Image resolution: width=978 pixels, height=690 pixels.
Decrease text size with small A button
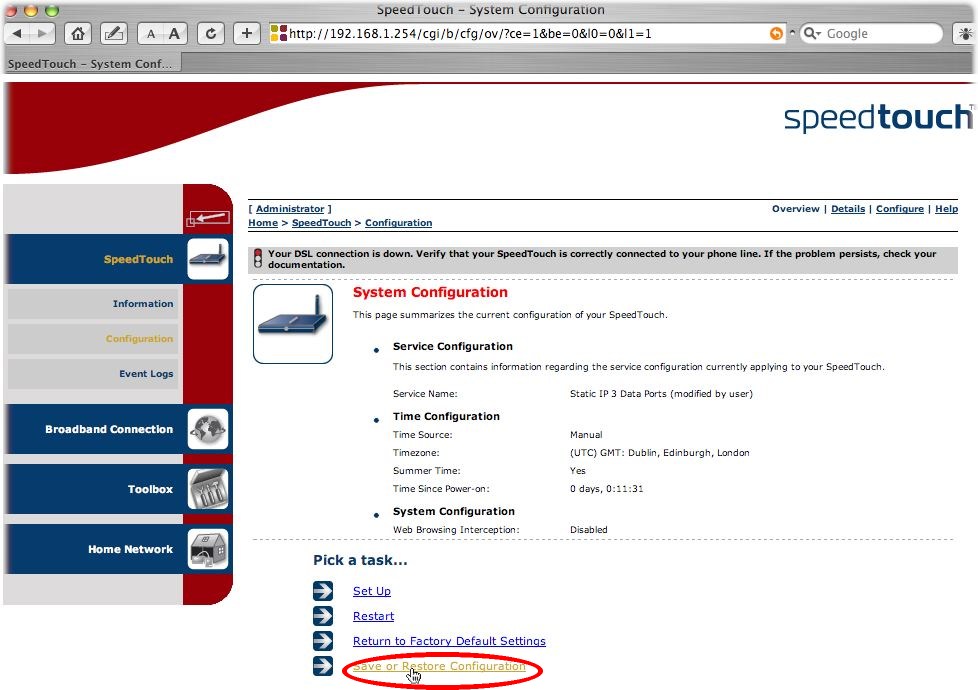point(150,34)
